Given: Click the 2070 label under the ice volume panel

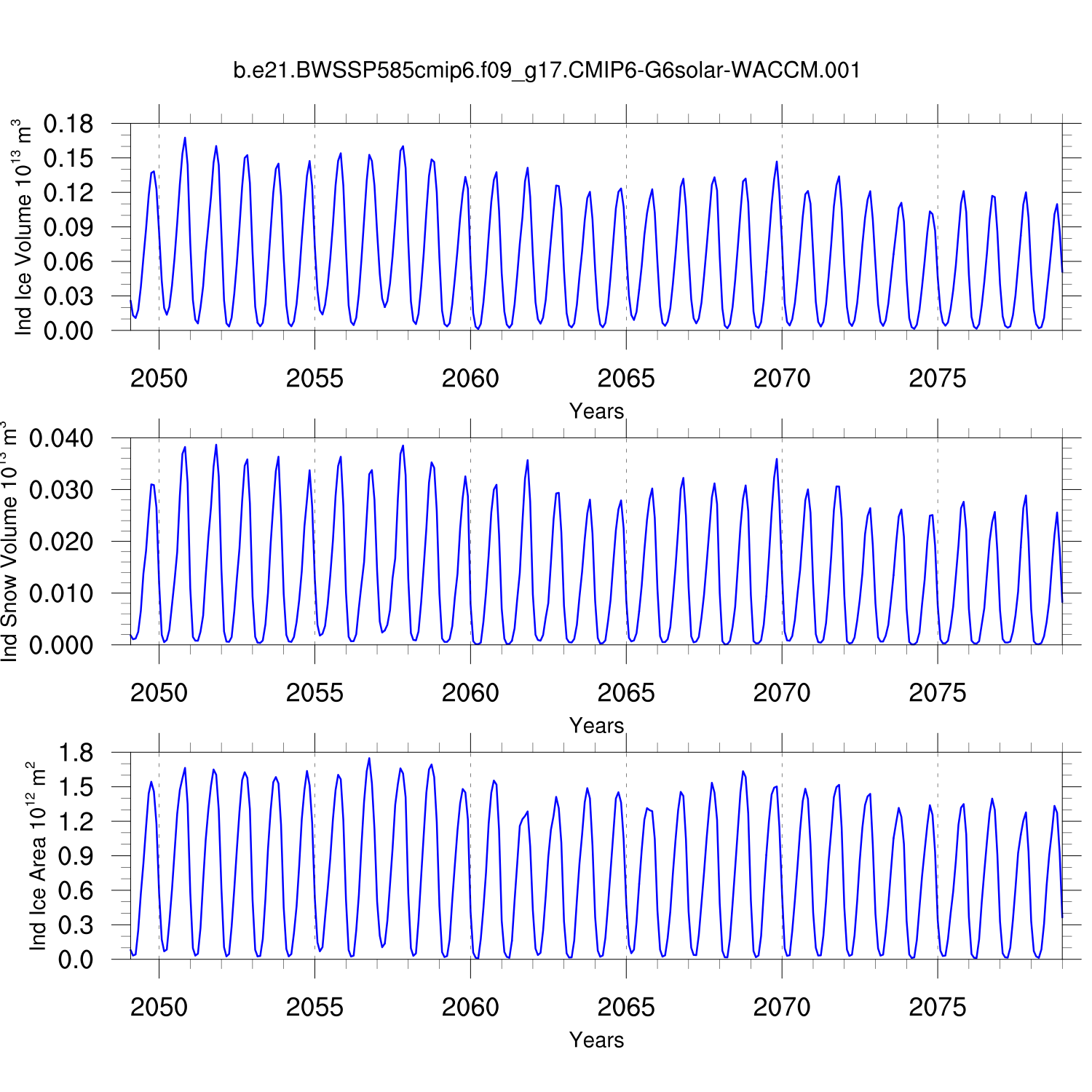Looking at the screenshot, I should coord(781,379).
